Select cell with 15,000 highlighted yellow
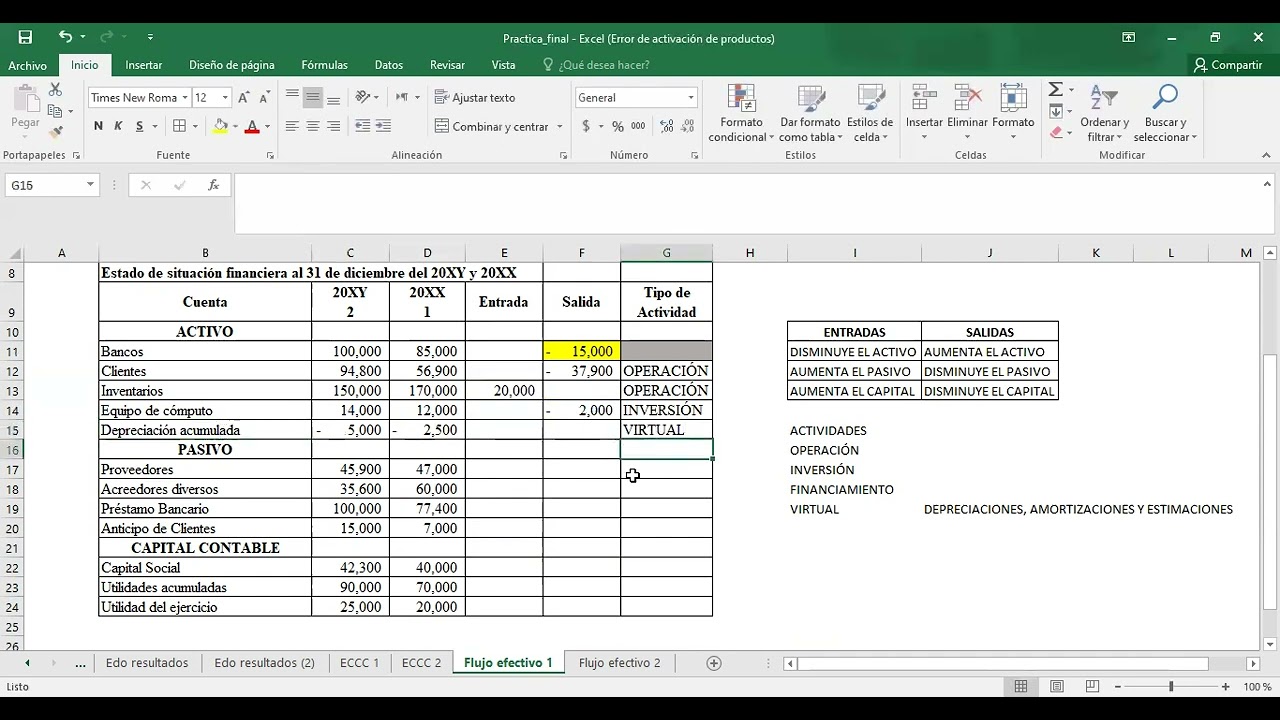Viewport: 1280px width, 720px height. tap(581, 351)
